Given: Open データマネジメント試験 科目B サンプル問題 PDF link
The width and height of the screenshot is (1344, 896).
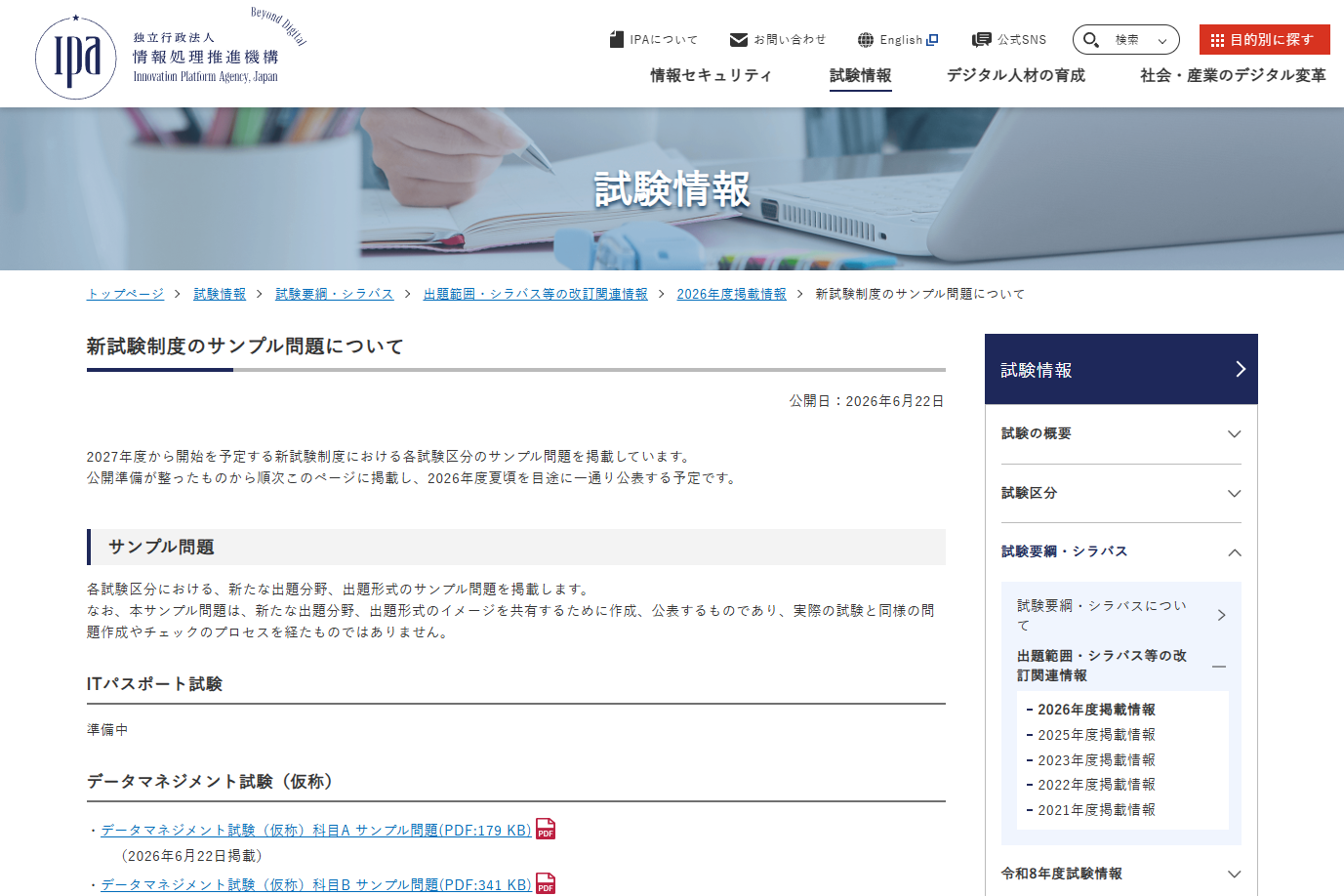Looking at the screenshot, I should (x=316, y=884).
